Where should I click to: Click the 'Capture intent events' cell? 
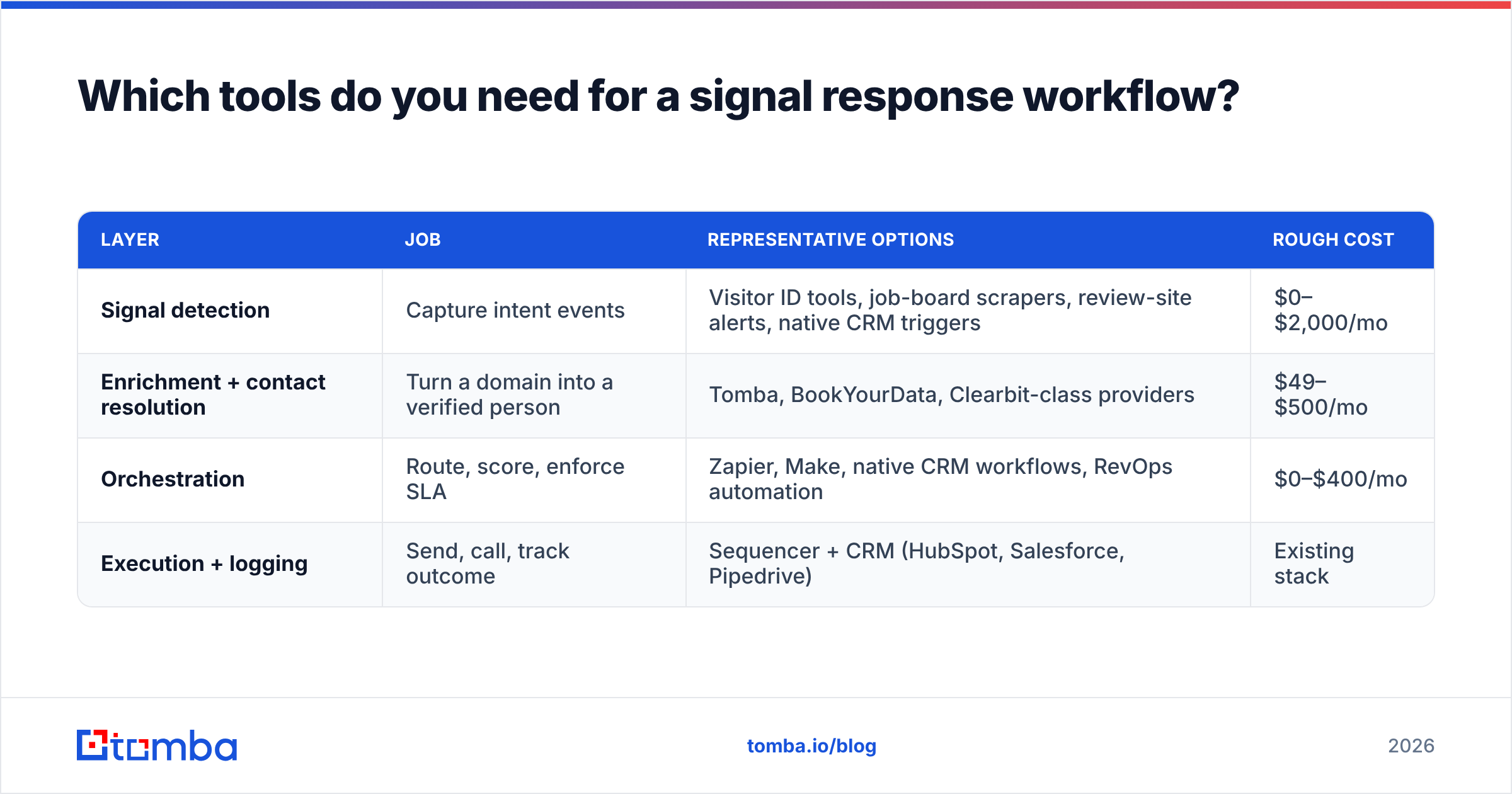pos(534,311)
